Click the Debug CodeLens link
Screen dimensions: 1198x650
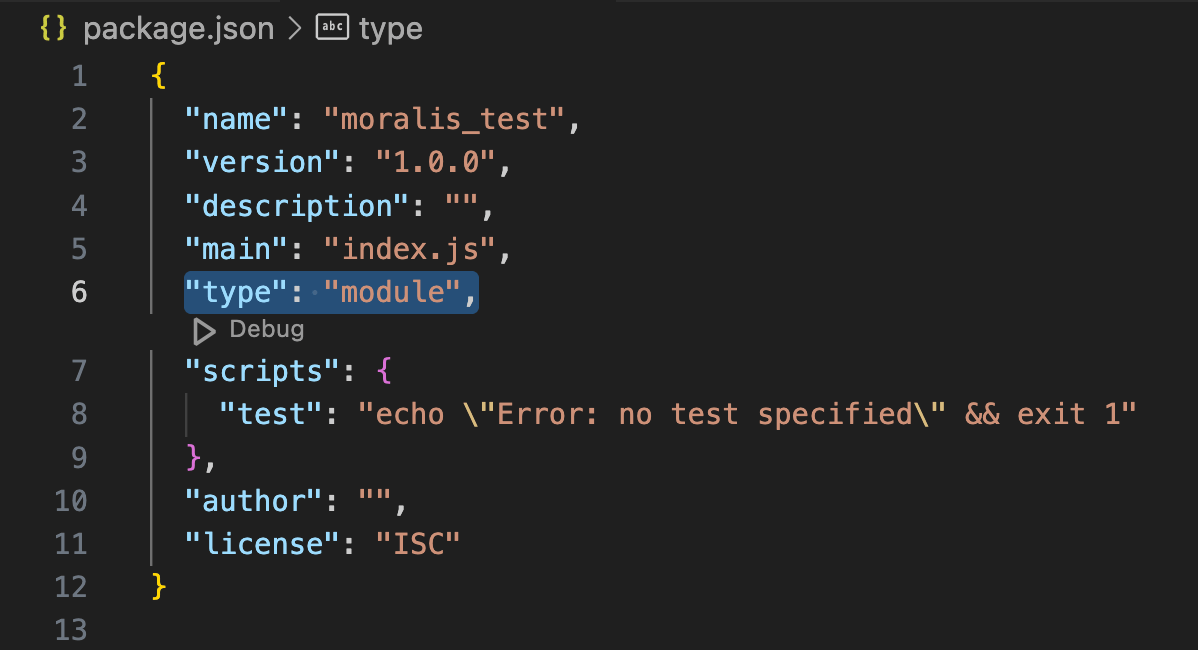point(266,330)
